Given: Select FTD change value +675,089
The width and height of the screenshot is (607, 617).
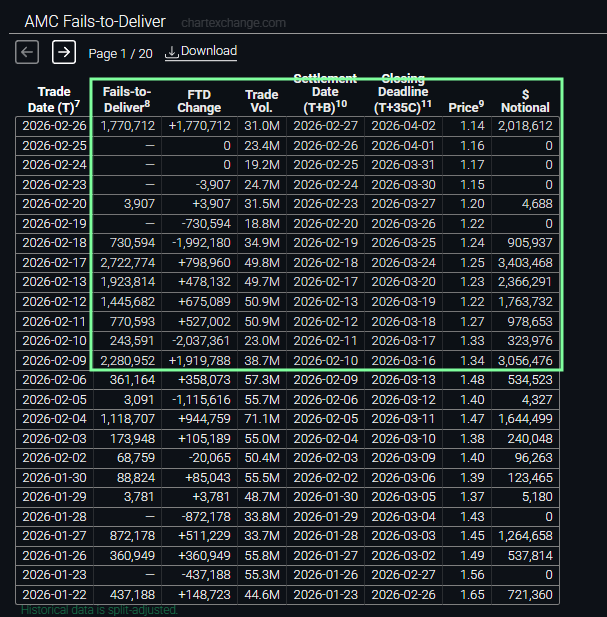Looking at the screenshot, I should pyautogui.click(x=204, y=302).
